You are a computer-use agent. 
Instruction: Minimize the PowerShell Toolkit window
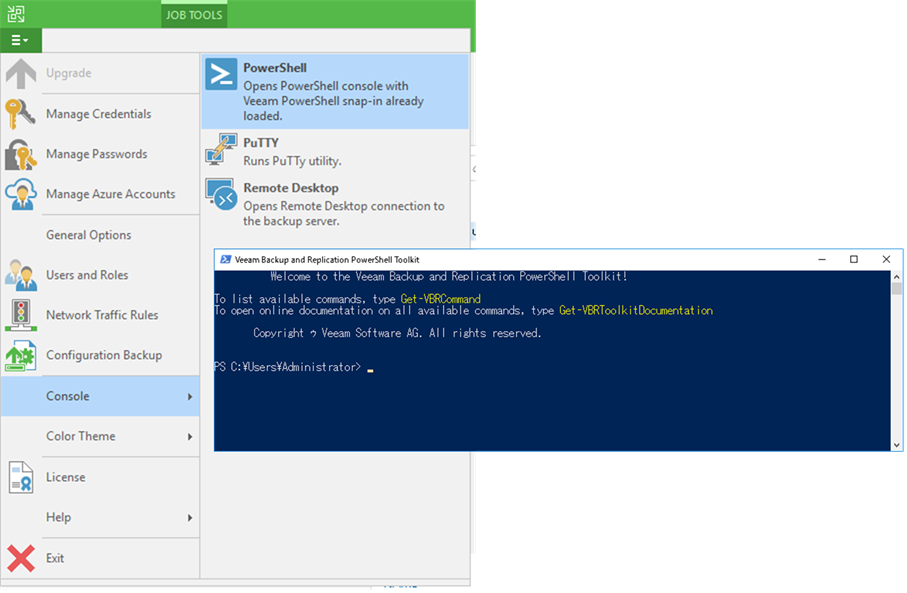(822, 260)
